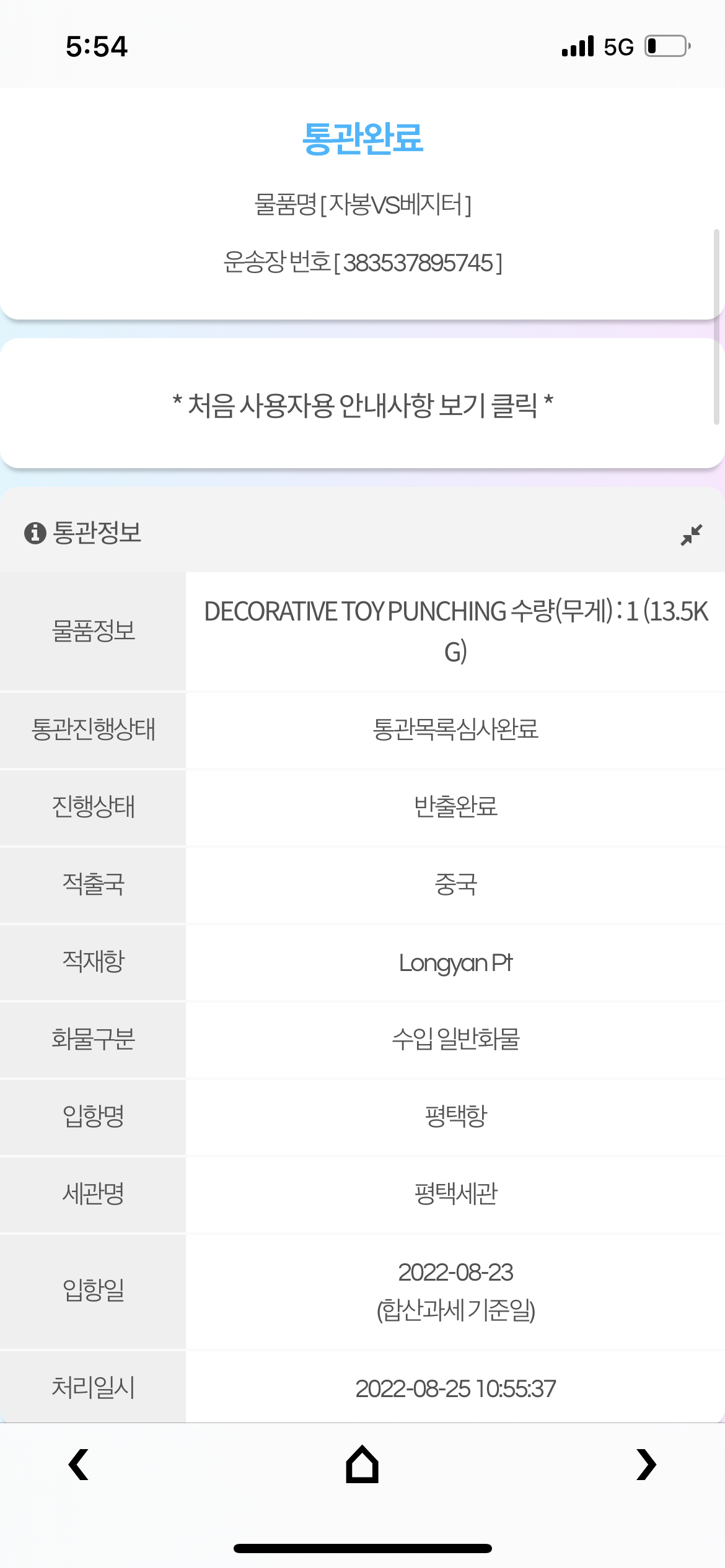
Task: Tap the 통관목록심사완료 status value
Action: coord(455,730)
